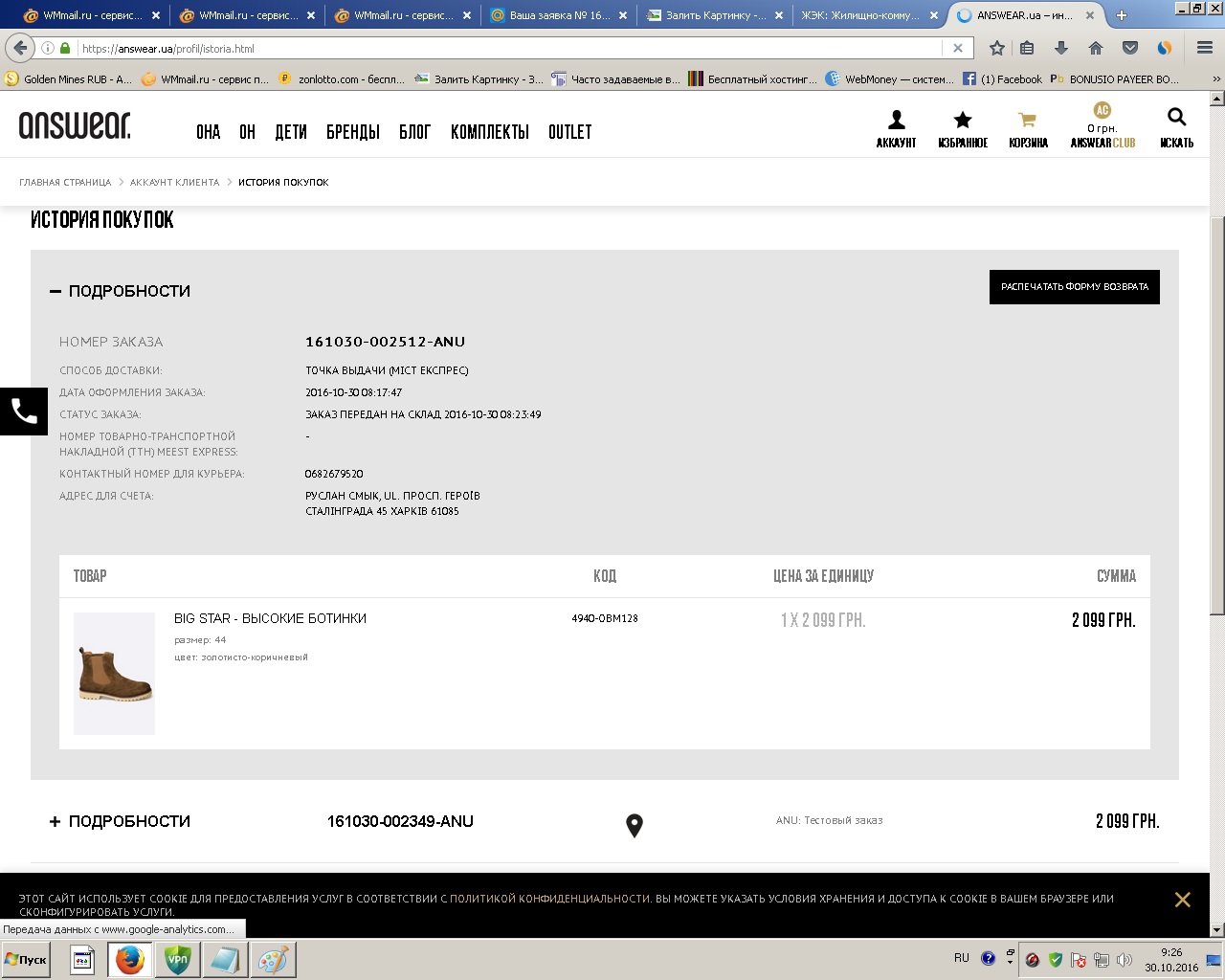This screenshot has height=980, width=1225.
Task: Open the Firefox hamburger menu
Action: pyautogui.click(x=1205, y=48)
